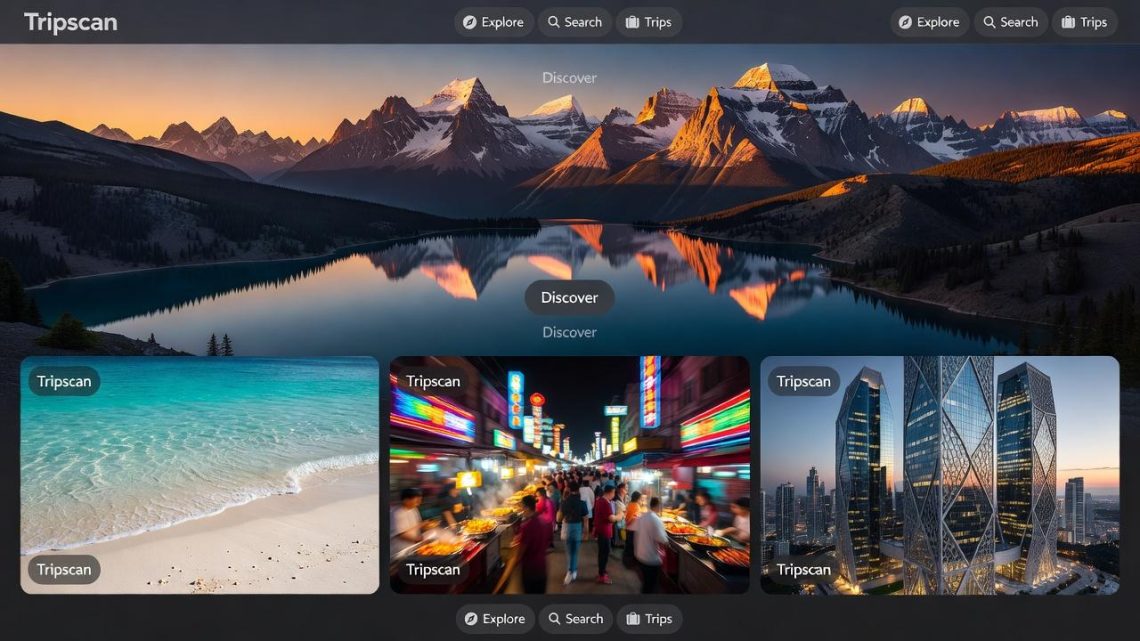Click the magnifier Search icon in center header
The image size is (1140, 641).
click(553, 23)
